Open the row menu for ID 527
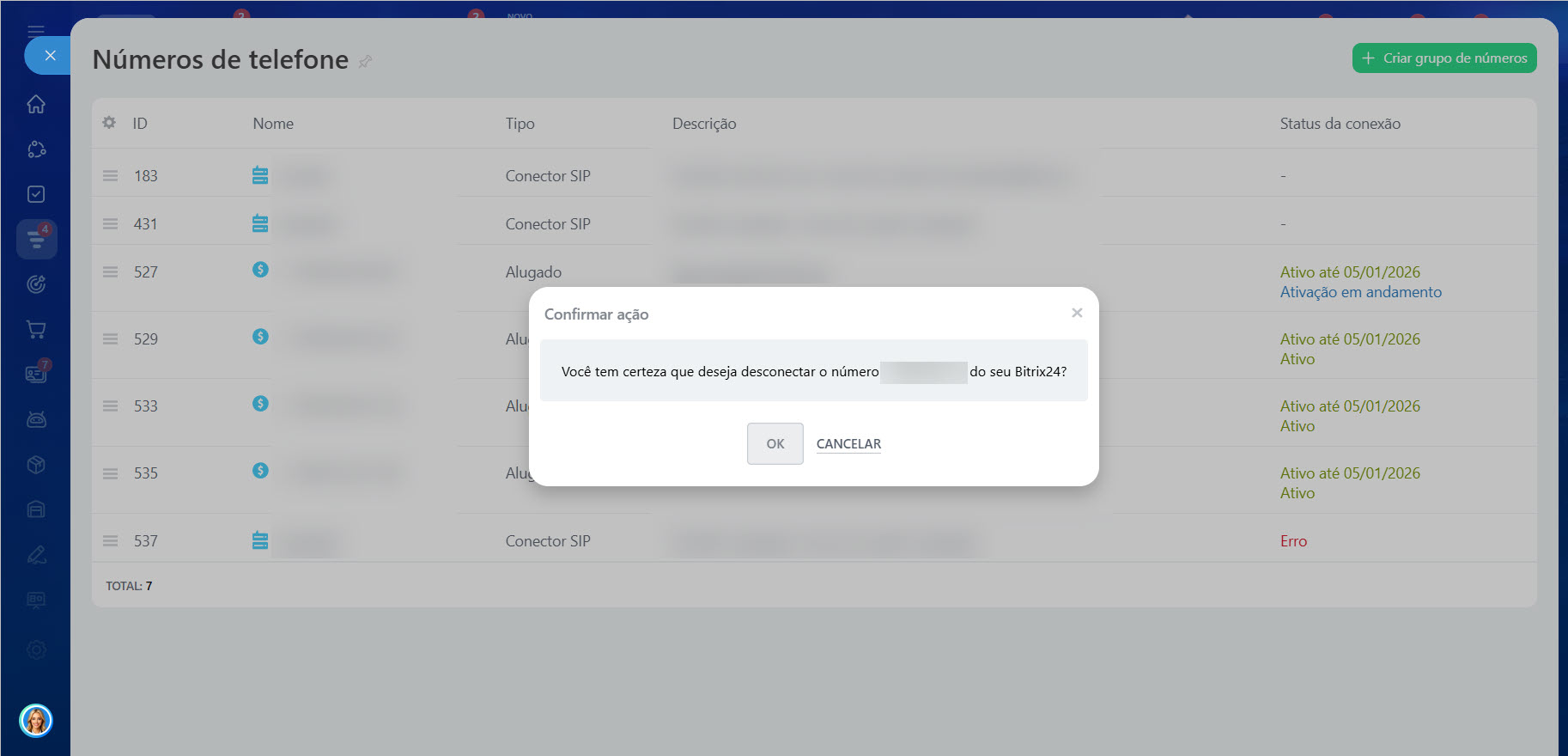Screen dimensions: 1568x756 pos(110,271)
